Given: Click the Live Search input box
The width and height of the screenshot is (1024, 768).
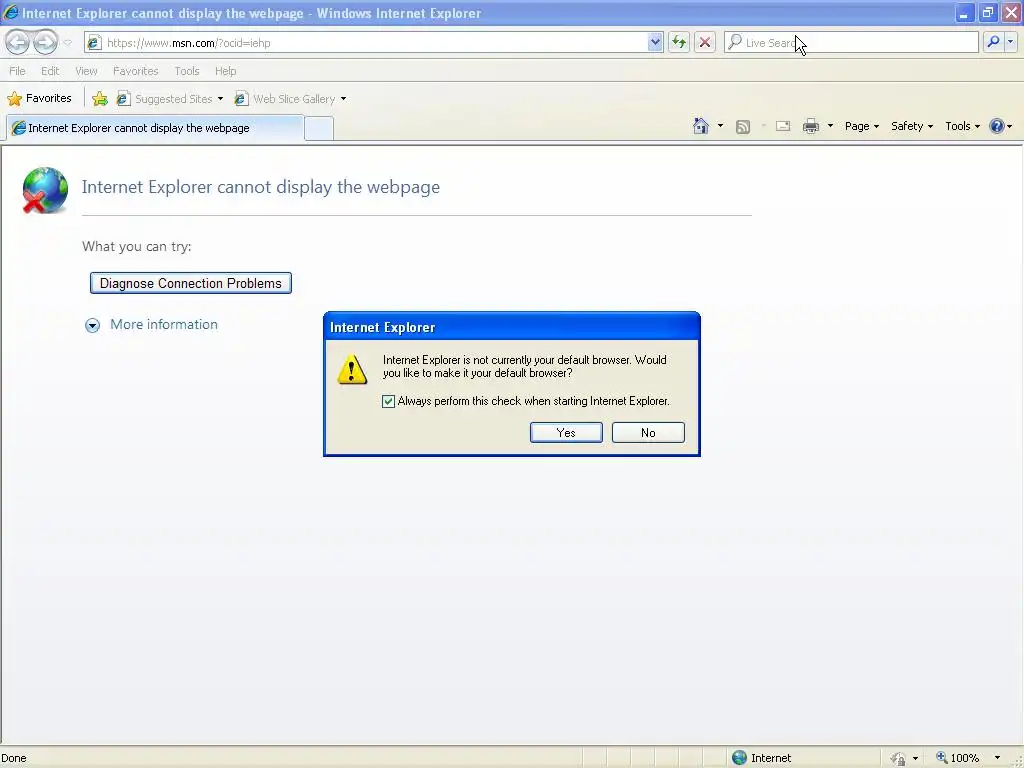Looking at the screenshot, I should [x=851, y=42].
